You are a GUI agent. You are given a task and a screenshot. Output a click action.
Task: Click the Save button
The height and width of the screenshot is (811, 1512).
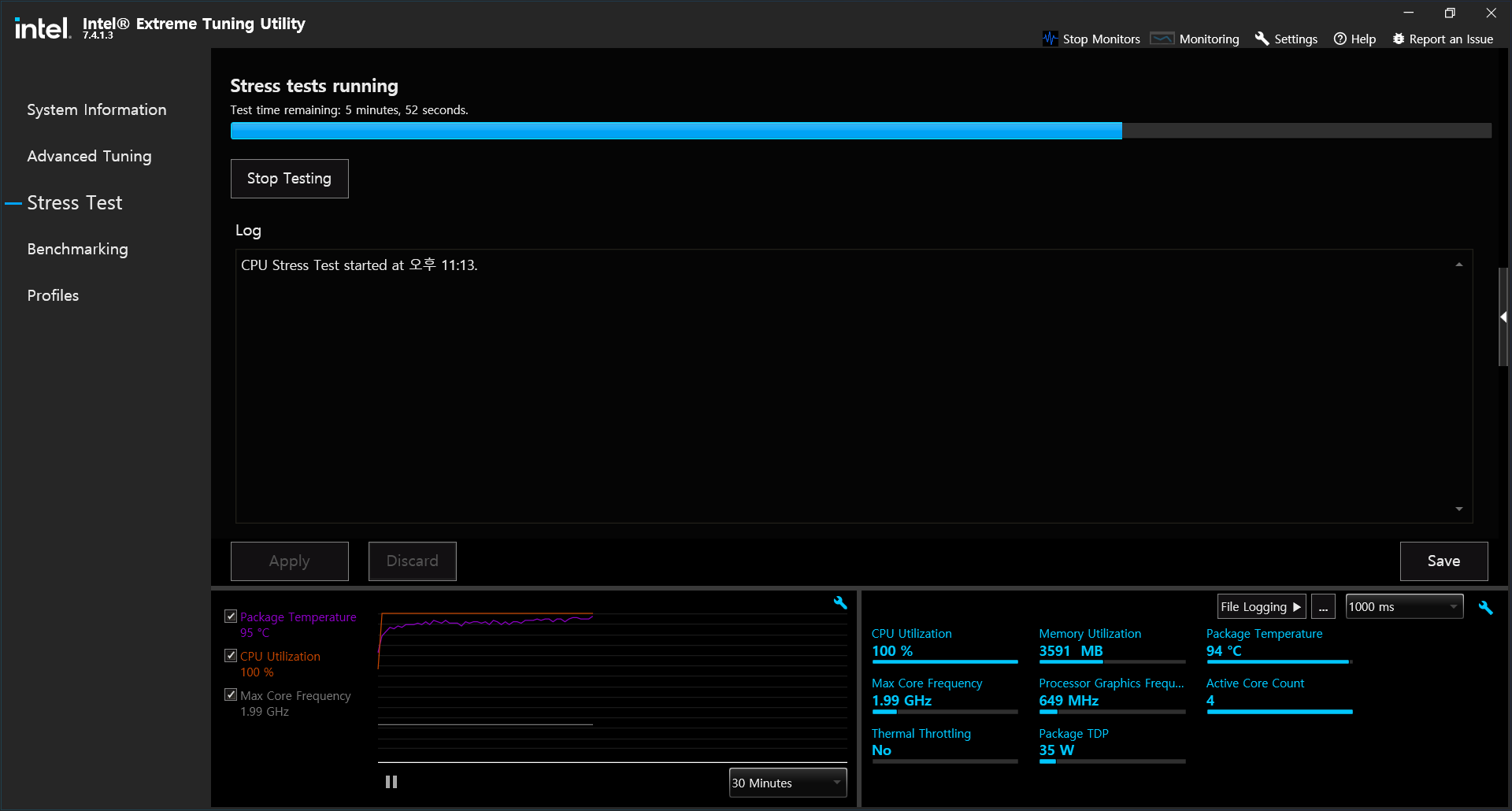pyautogui.click(x=1443, y=561)
